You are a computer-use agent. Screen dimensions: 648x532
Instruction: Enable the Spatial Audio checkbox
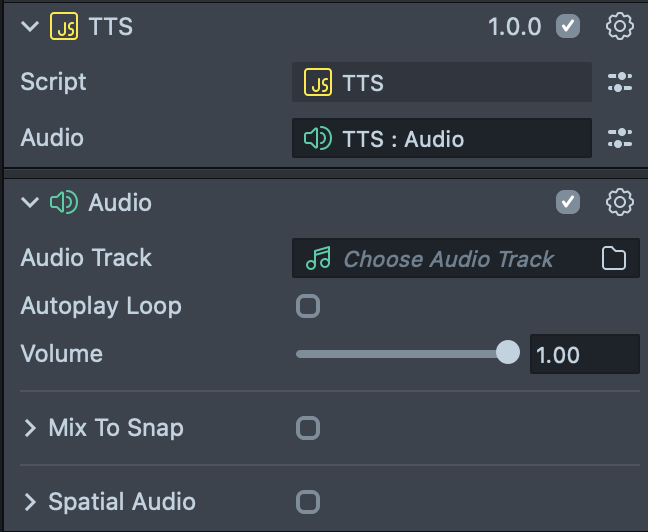tap(308, 502)
